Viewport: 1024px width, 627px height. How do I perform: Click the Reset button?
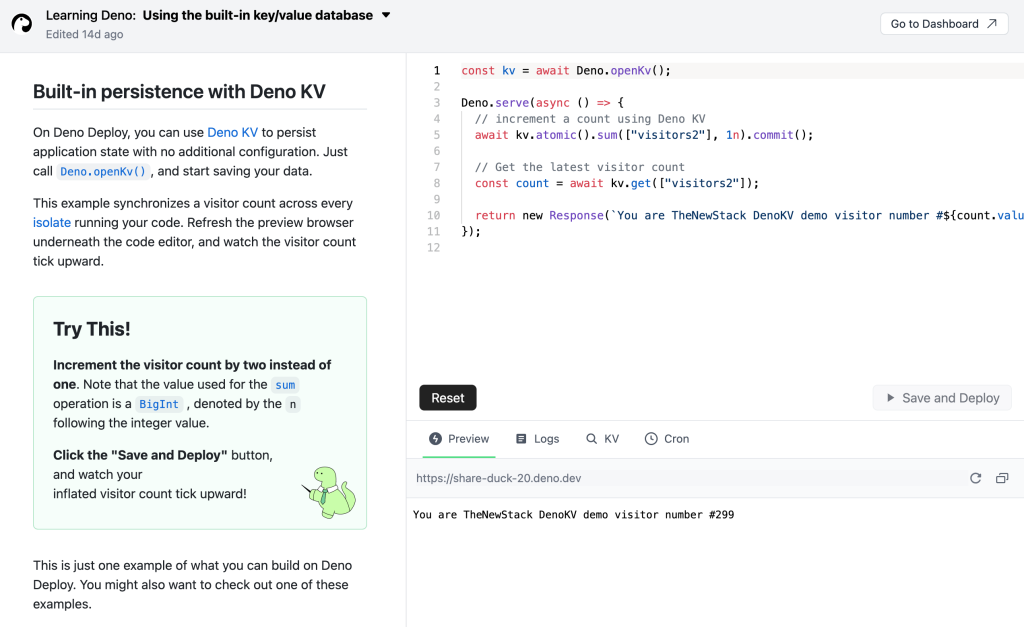pos(448,398)
